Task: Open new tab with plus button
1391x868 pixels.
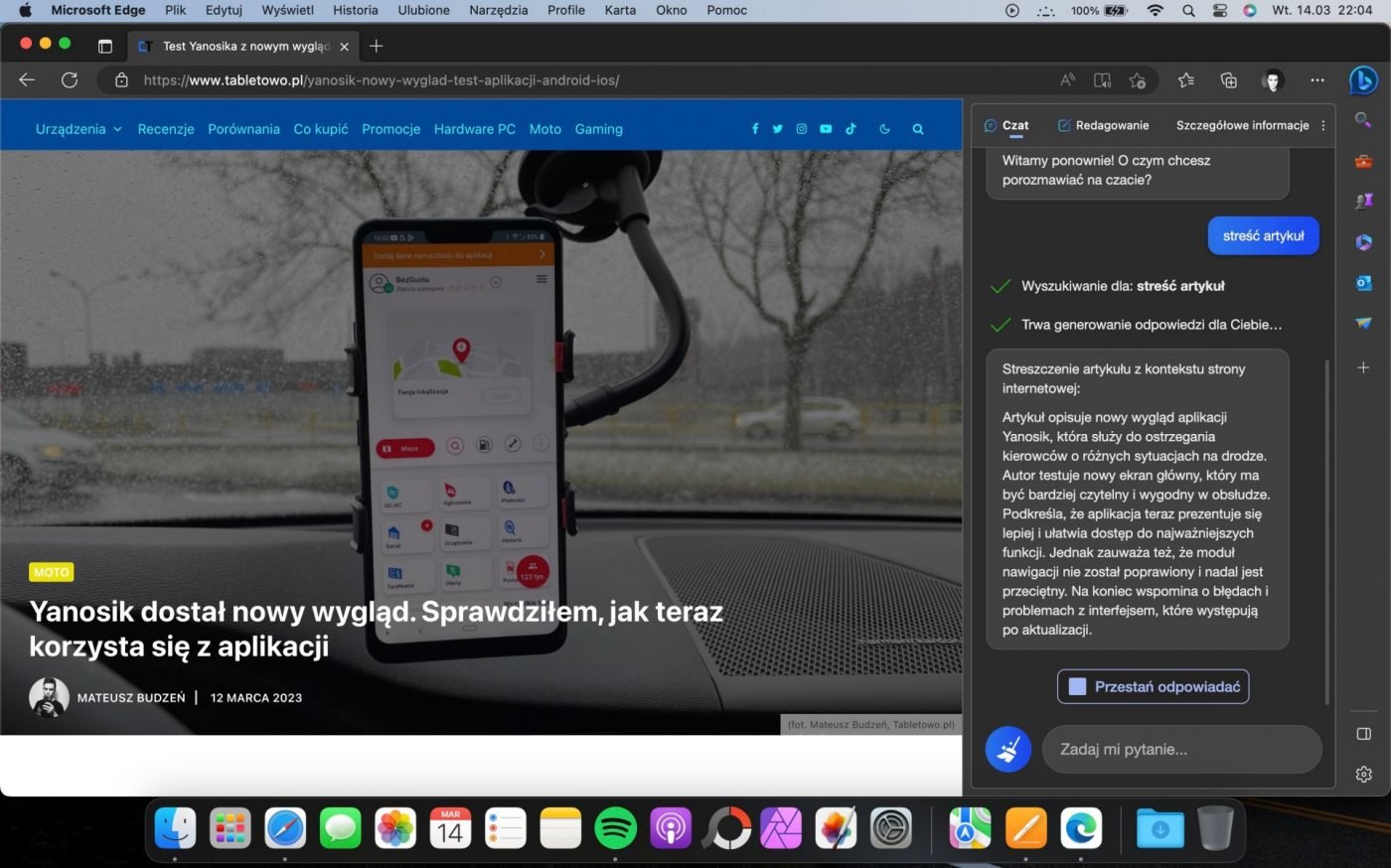Action: tap(376, 46)
